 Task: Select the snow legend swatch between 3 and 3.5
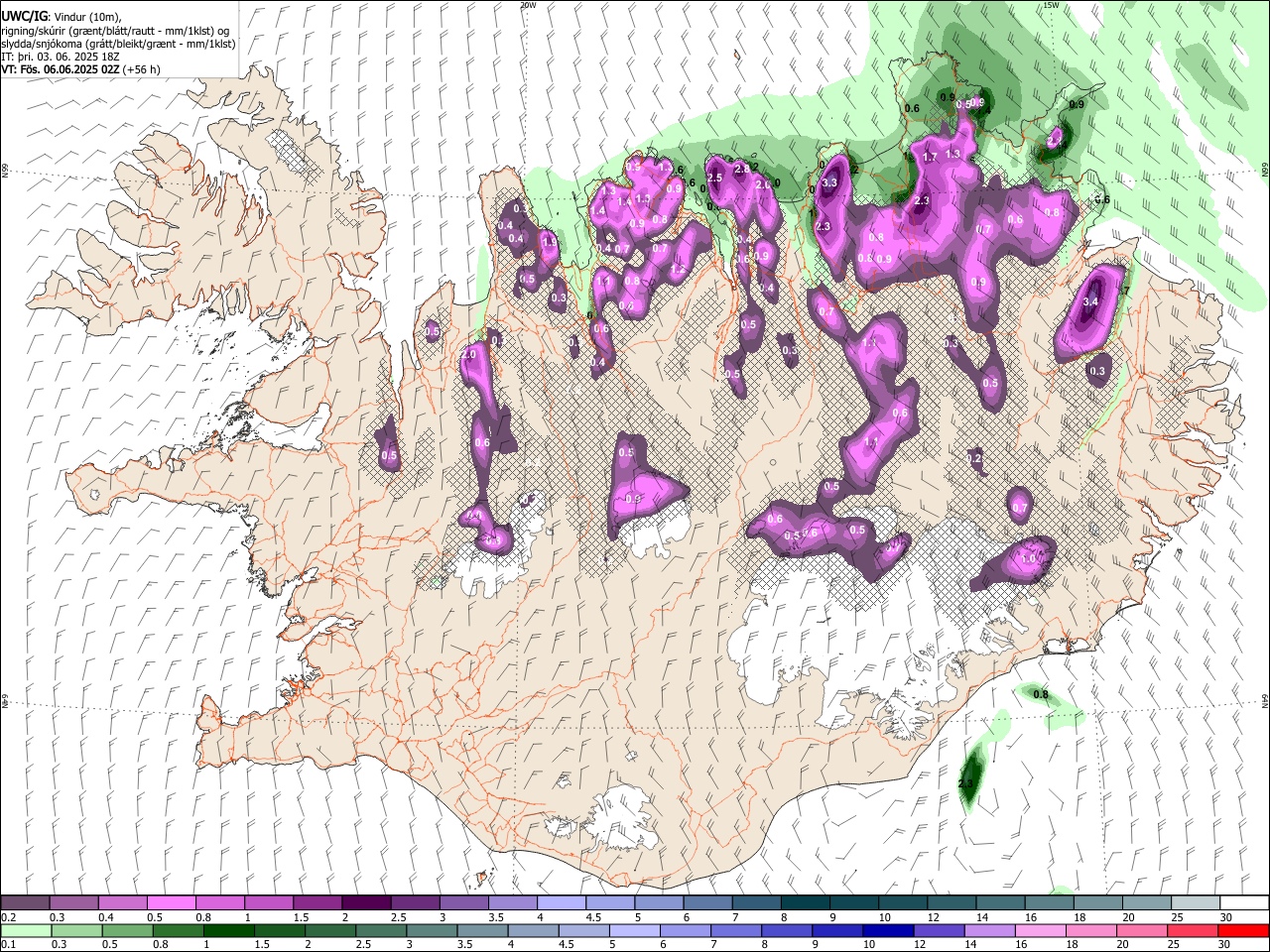point(463,902)
